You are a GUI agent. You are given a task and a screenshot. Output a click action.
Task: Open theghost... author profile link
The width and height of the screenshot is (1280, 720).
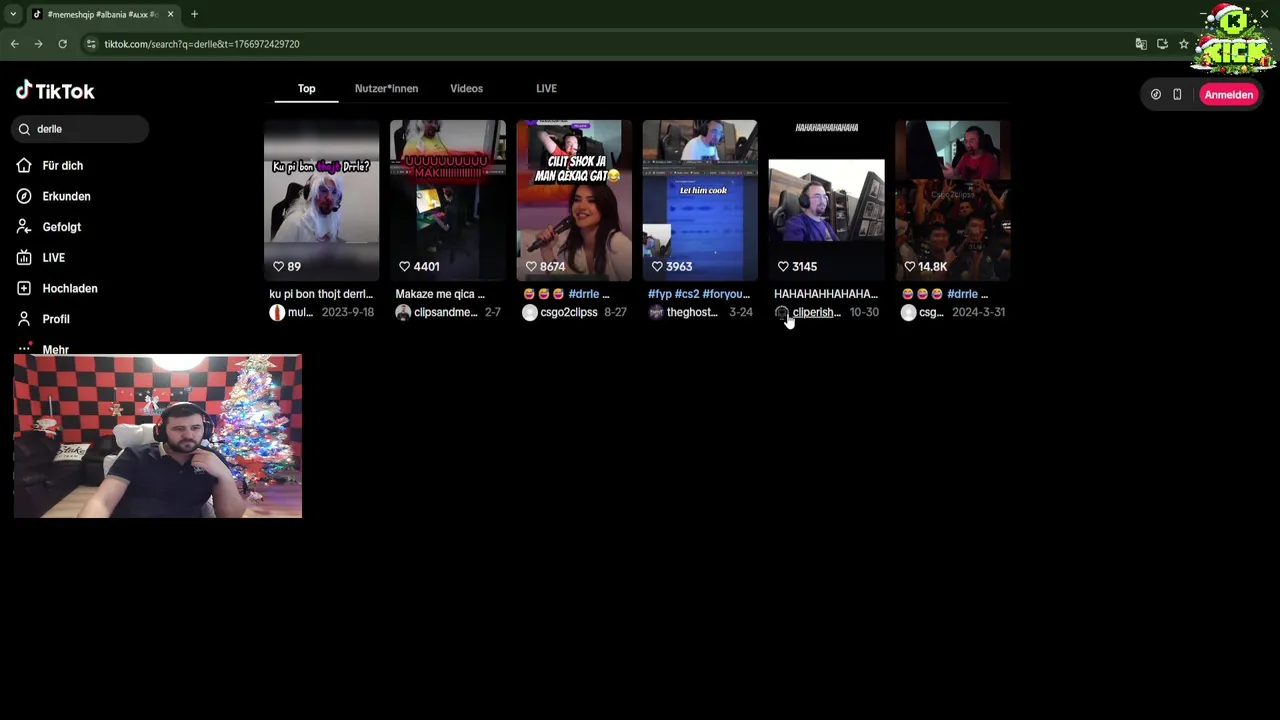click(692, 313)
